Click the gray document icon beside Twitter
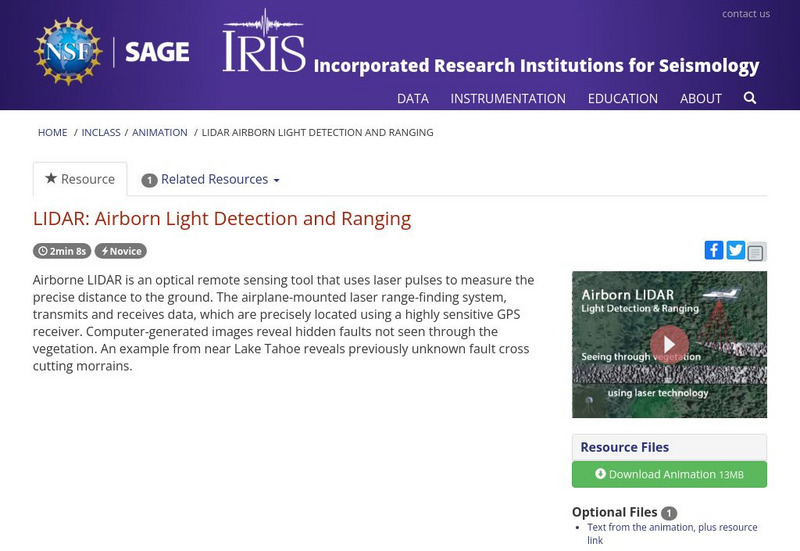Screen dimensions: 800x551 756,252
